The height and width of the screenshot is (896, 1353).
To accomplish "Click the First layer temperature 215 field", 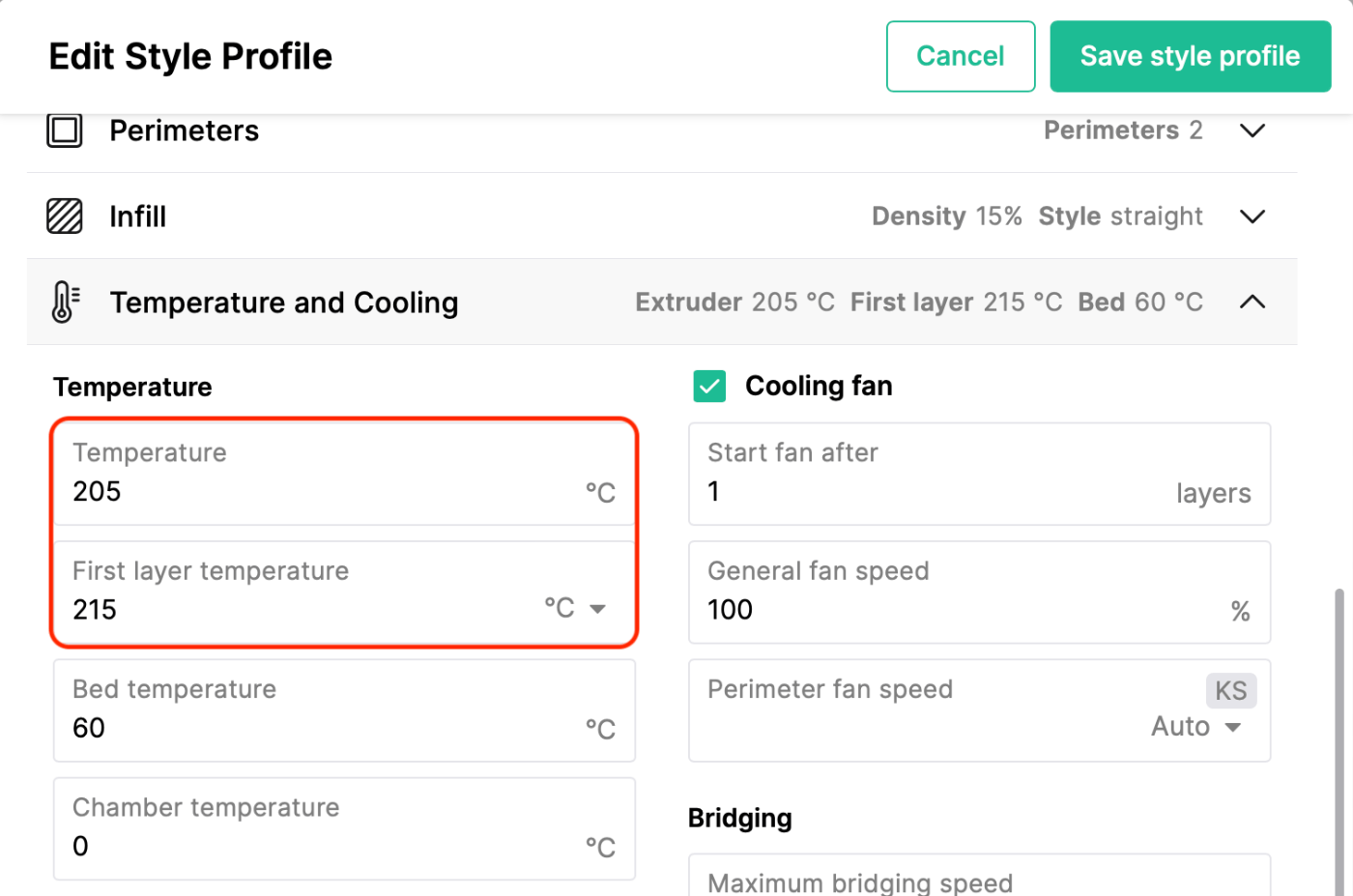I will pos(344,592).
